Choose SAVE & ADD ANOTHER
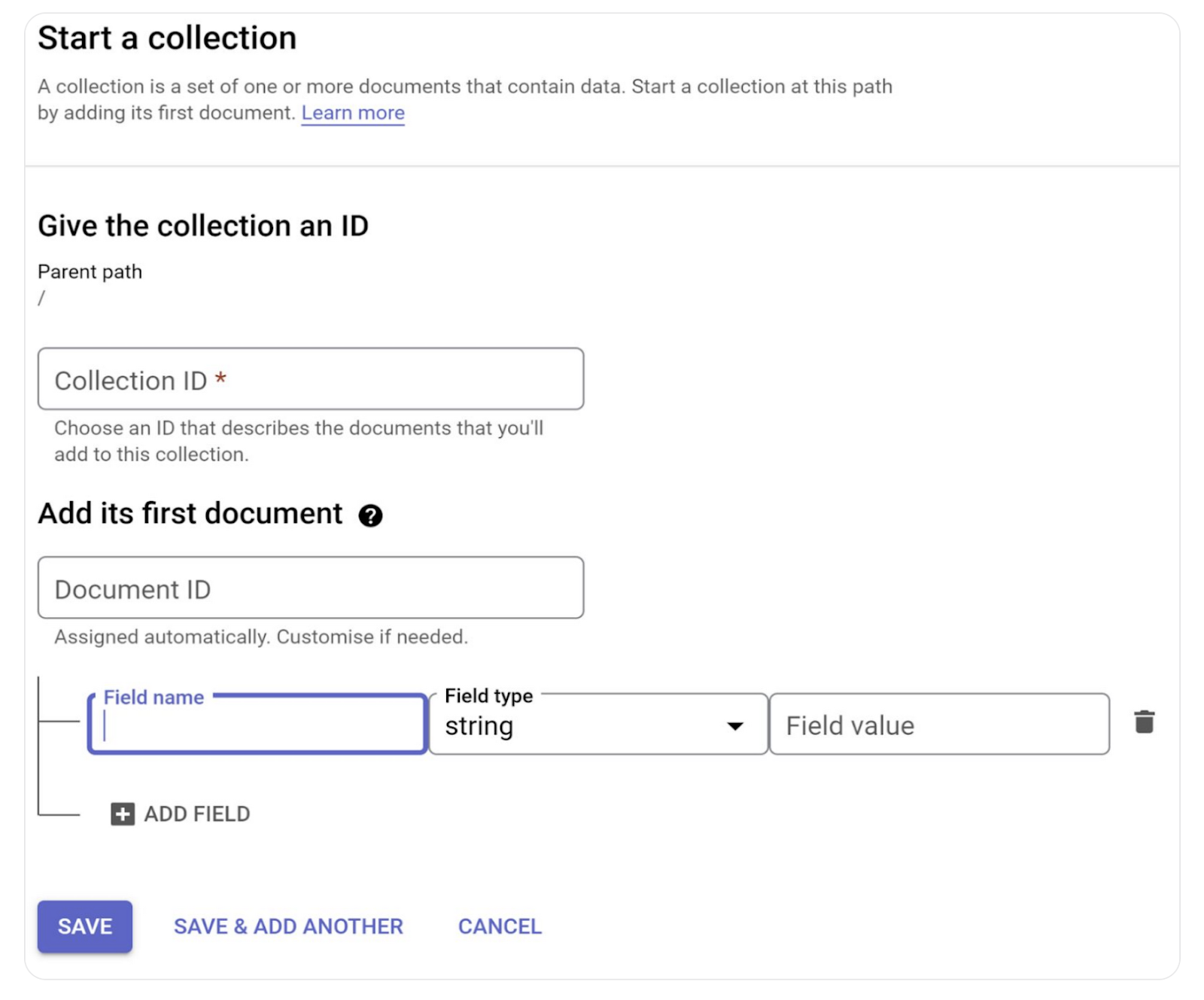1204x1000 pixels. (x=288, y=926)
